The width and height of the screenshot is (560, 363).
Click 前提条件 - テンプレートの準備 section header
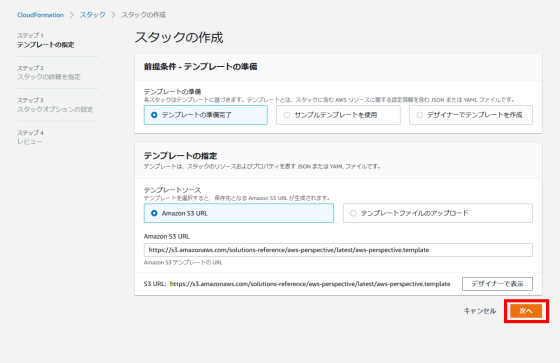point(200,67)
